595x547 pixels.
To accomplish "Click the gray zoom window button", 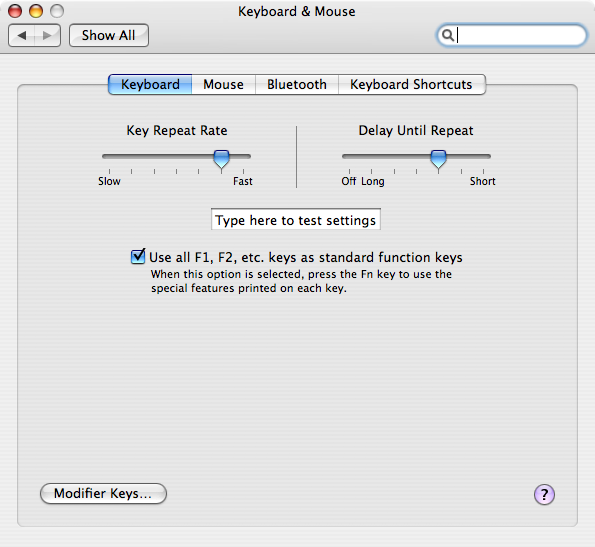I will [57, 11].
